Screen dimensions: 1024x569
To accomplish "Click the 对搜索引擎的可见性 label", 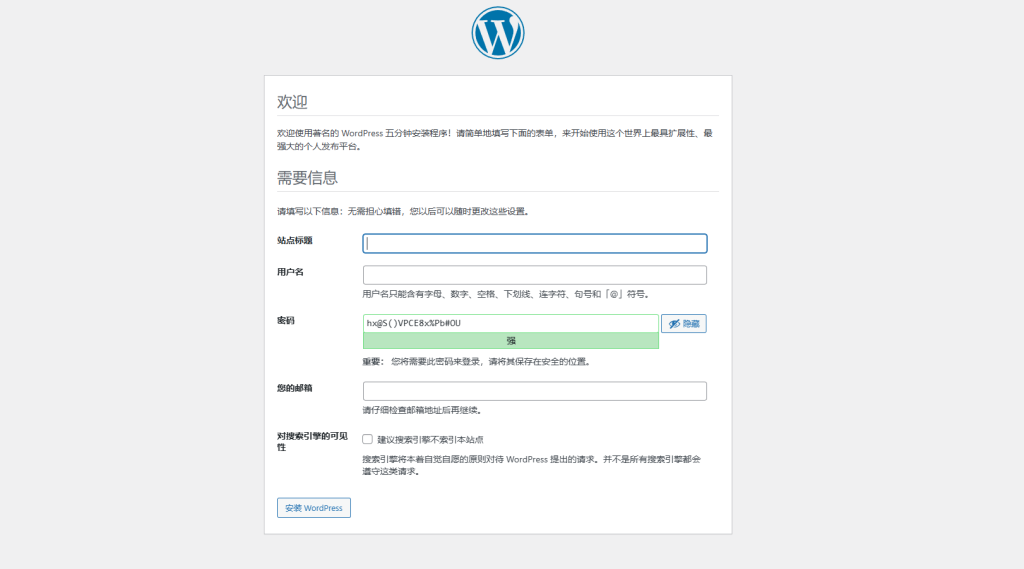I will 312,442.
